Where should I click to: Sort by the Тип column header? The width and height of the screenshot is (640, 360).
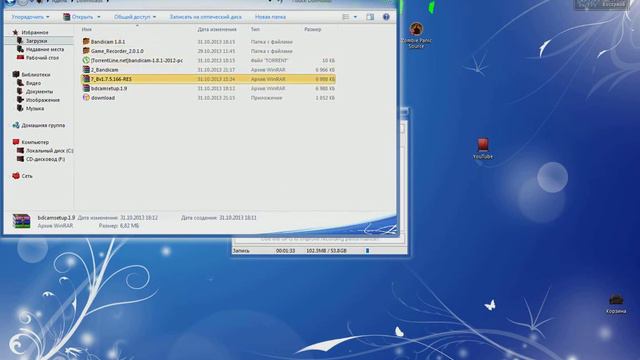(x=255, y=29)
